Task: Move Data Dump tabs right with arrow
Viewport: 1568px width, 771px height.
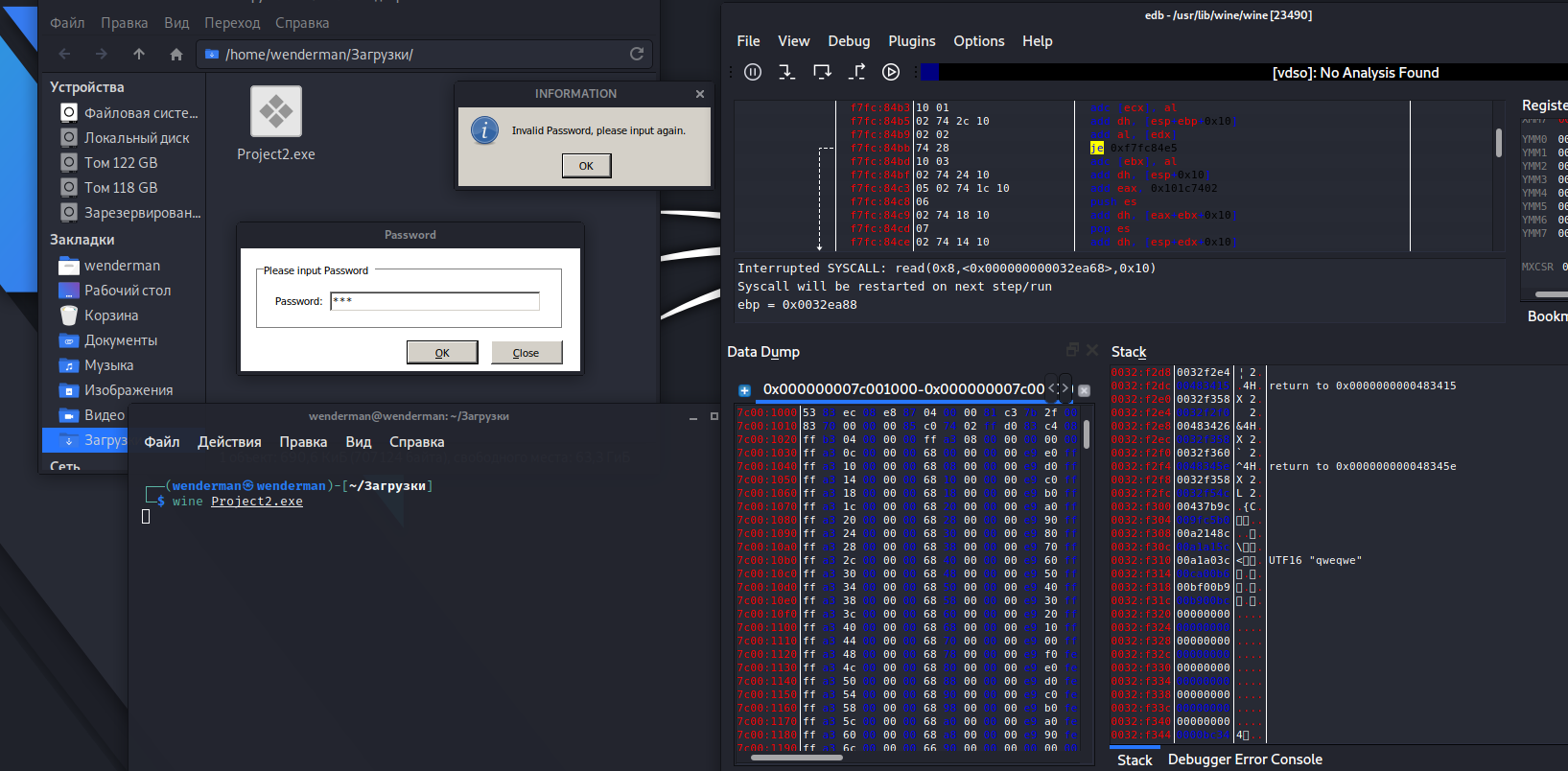Action: 1065,388
